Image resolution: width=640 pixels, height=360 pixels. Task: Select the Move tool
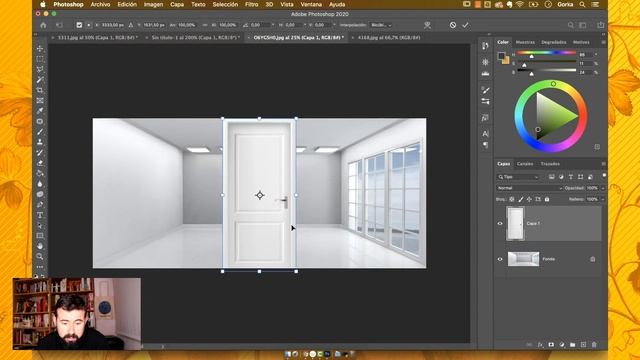tap(40, 49)
